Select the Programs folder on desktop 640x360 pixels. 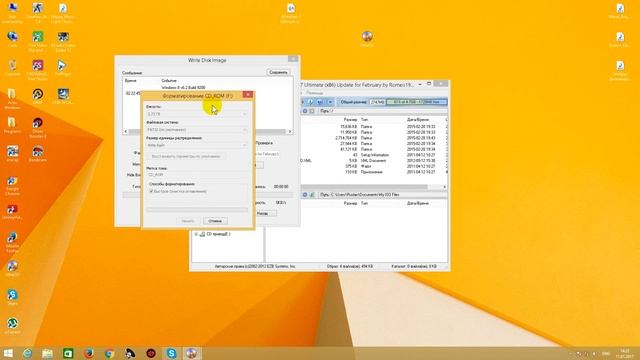tap(12, 124)
